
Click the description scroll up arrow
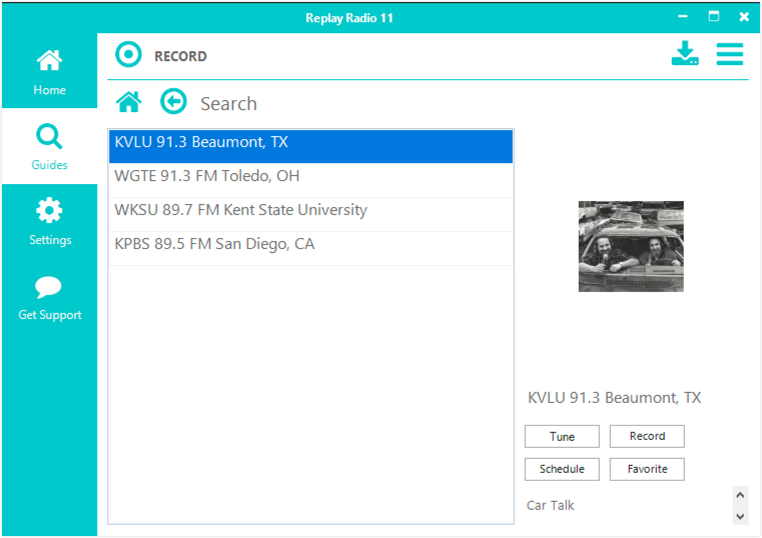pos(740,495)
